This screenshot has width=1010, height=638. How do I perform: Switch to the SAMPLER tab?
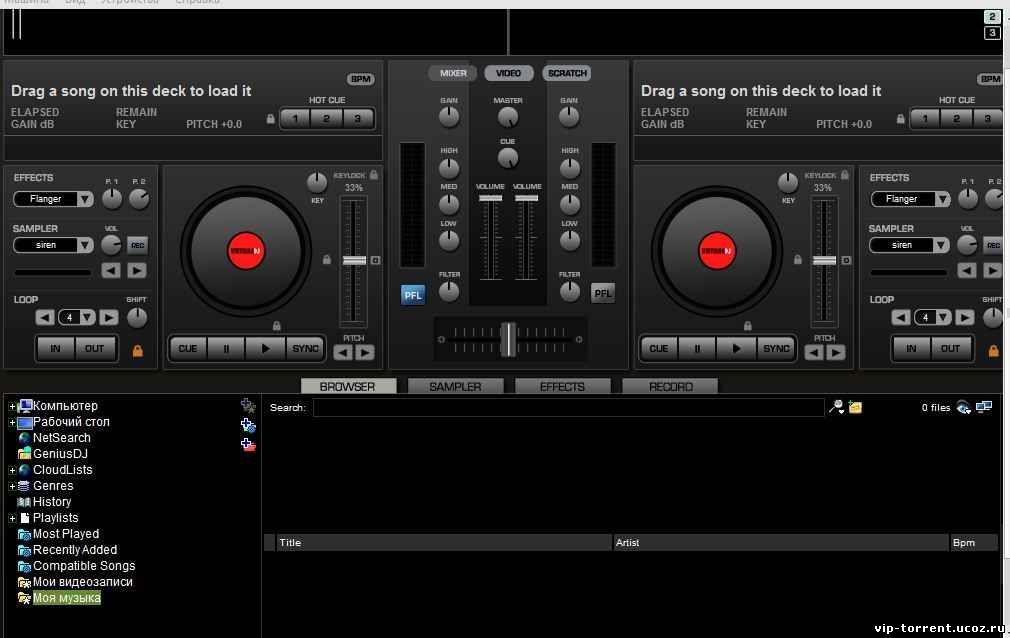(455, 386)
